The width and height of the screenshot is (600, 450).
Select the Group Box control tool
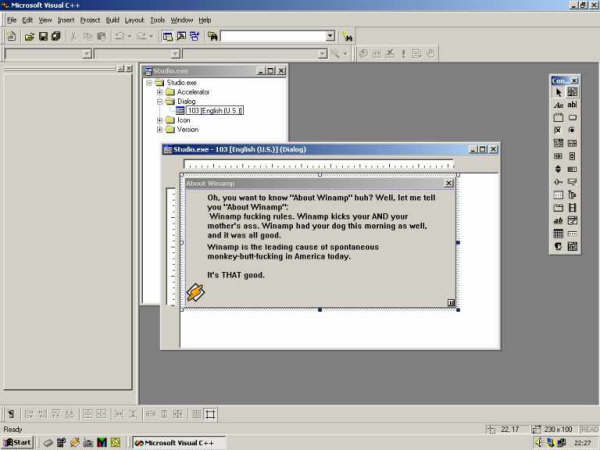558,118
